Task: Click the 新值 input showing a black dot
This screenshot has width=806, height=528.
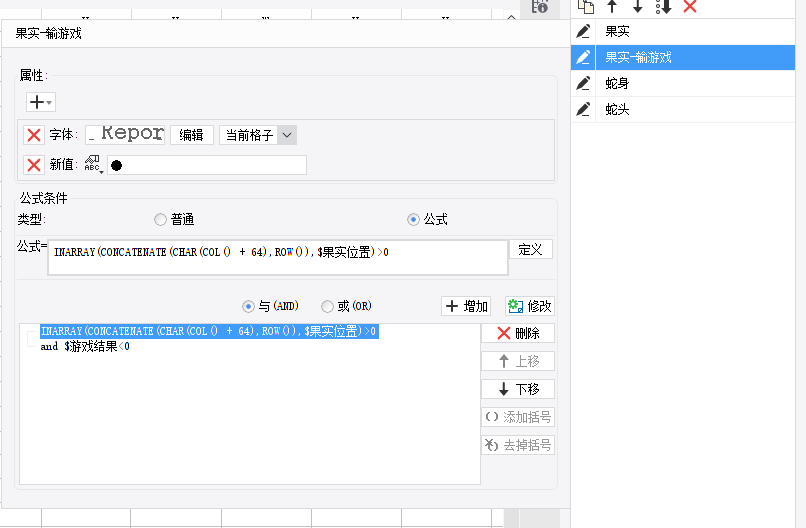Action: 207,165
